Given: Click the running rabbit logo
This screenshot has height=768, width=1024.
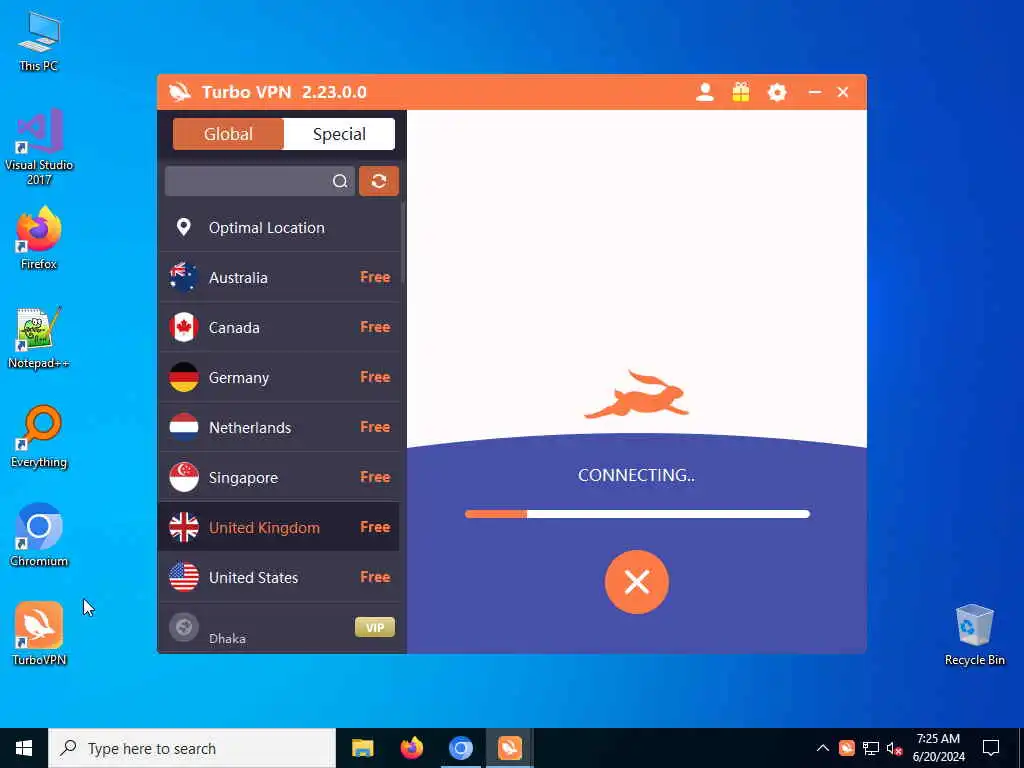Looking at the screenshot, I should pyautogui.click(x=637, y=394).
